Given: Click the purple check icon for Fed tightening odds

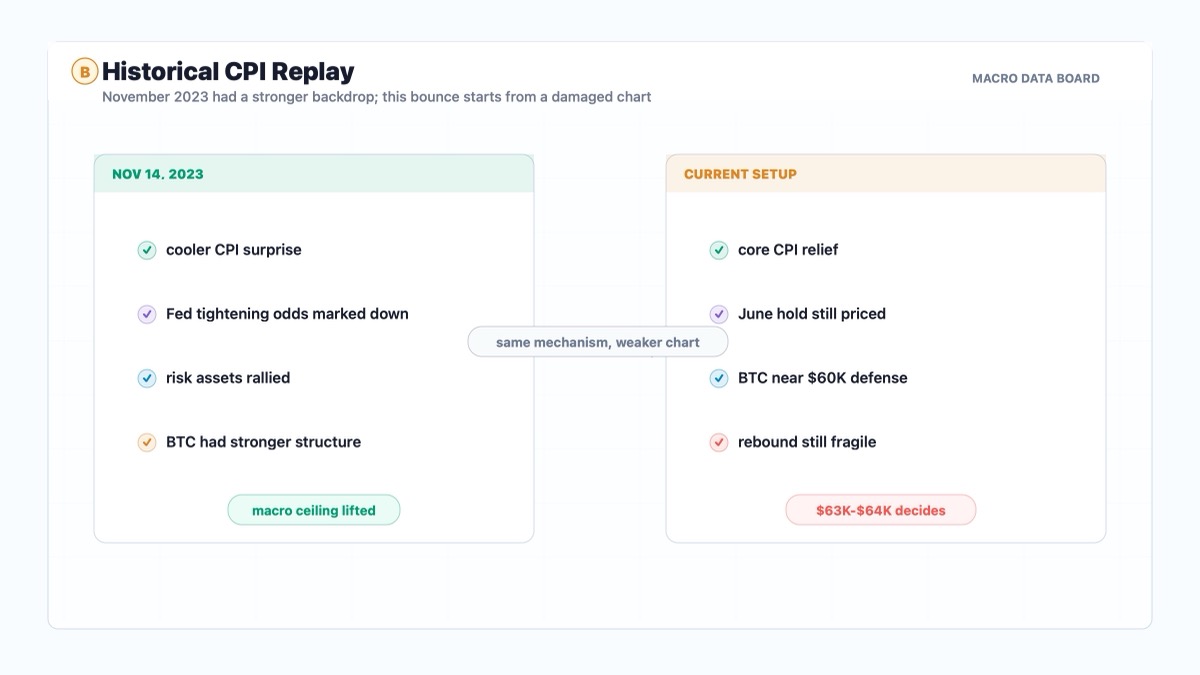Looking at the screenshot, I should point(147,314).
